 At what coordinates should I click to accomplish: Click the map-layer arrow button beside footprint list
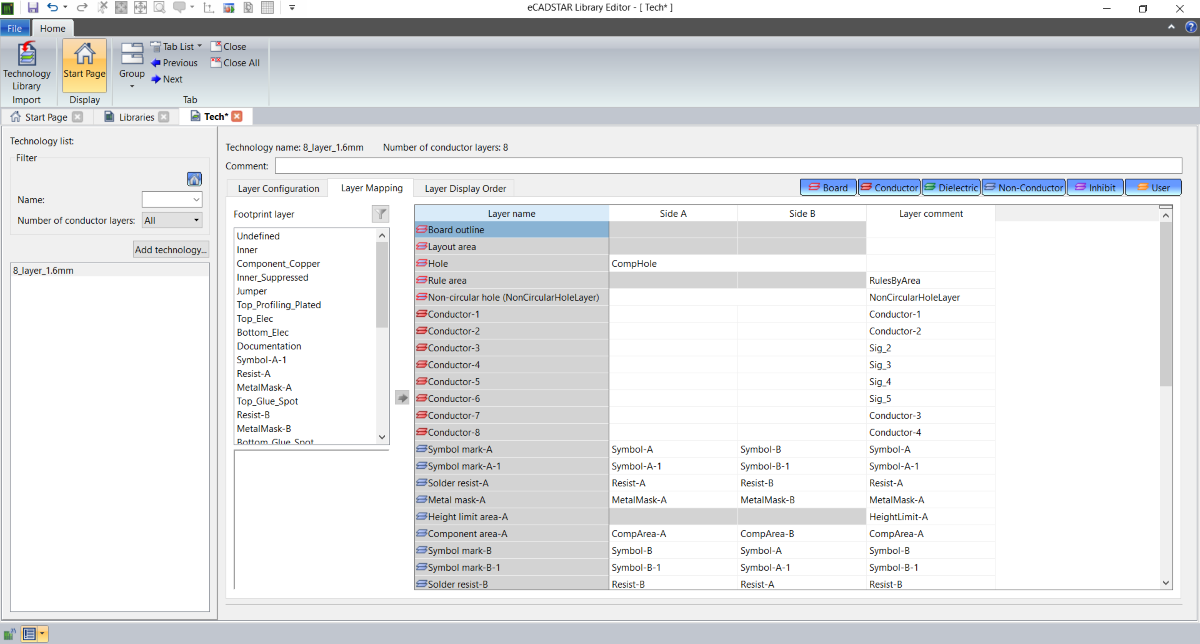tap(402, 398)
